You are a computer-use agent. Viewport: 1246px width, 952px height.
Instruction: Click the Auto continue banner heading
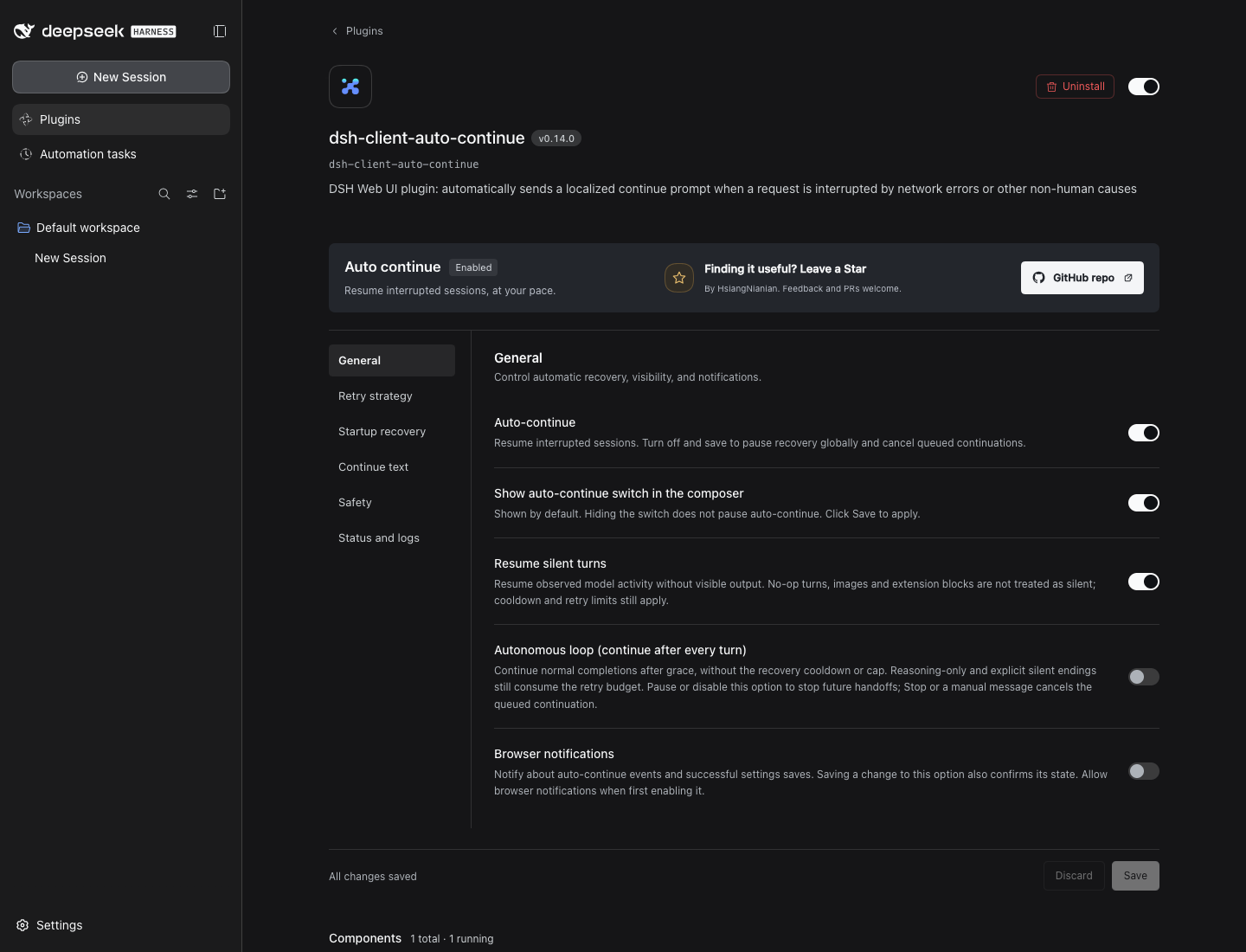tap(393, 267)
